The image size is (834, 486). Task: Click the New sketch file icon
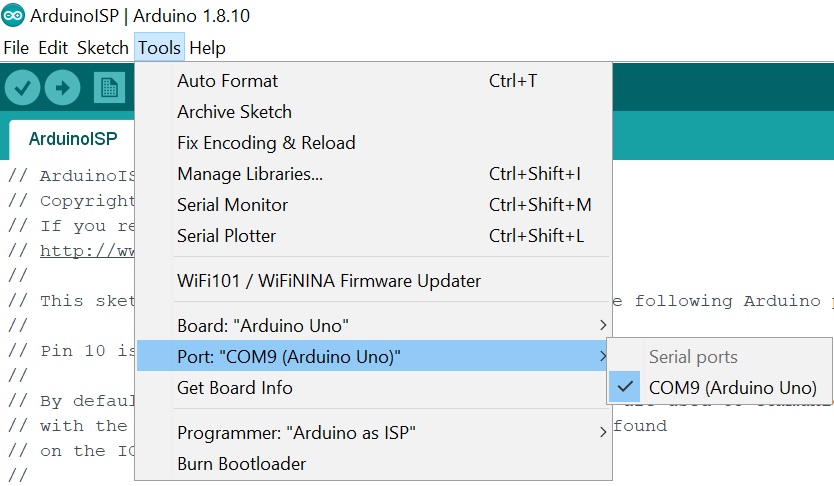coord(109,88)
